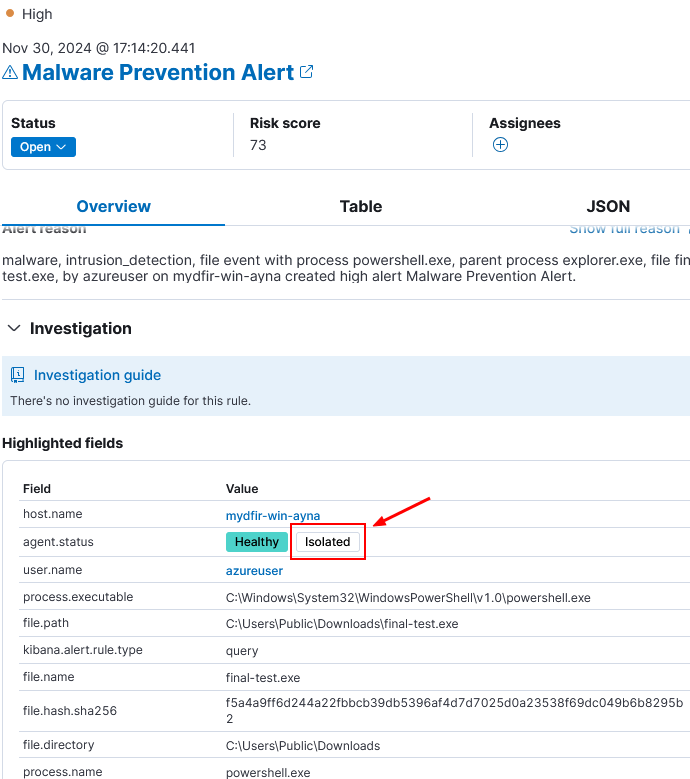This screenshot has height=779, width=690.
Task: Switch to the Table tab
Action: 361,206
